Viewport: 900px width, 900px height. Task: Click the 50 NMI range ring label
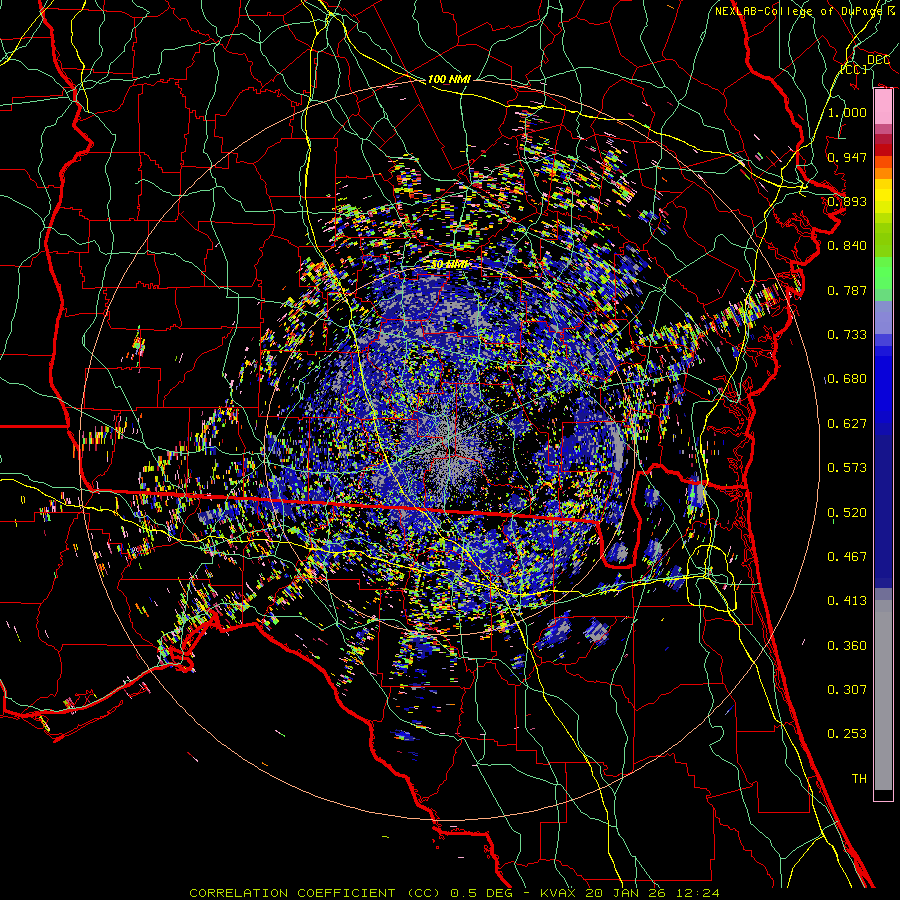pyautogui.click(x=449, y=265)
